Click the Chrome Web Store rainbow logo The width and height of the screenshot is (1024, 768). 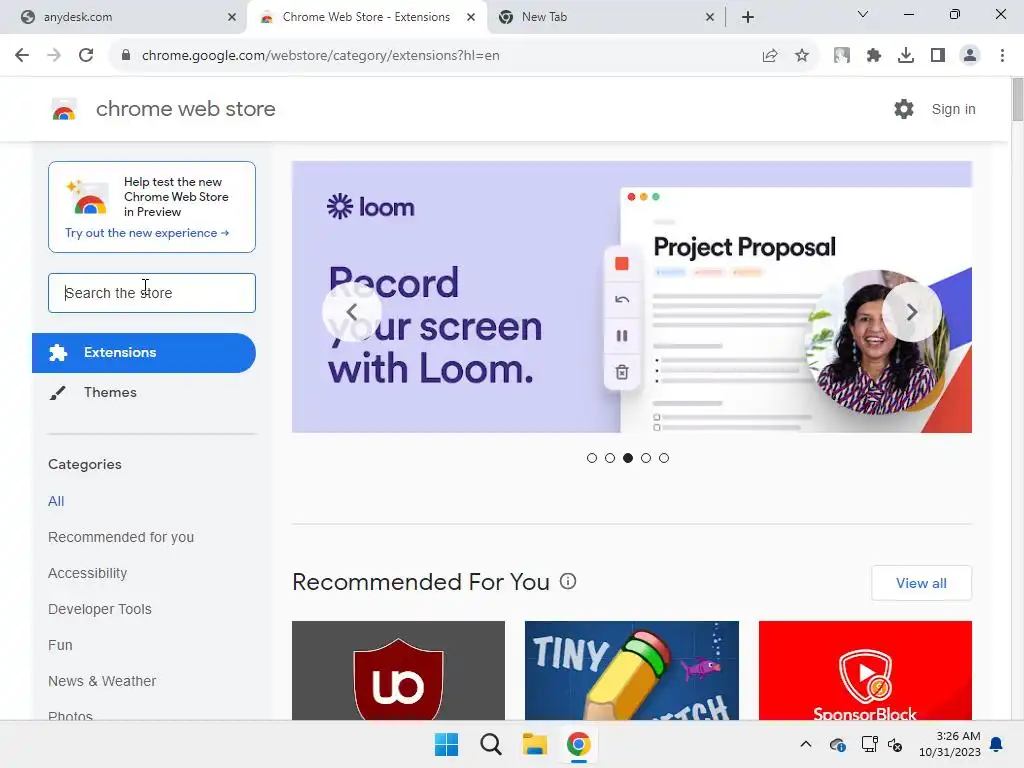pyautogui.click(x=64, y=110)
